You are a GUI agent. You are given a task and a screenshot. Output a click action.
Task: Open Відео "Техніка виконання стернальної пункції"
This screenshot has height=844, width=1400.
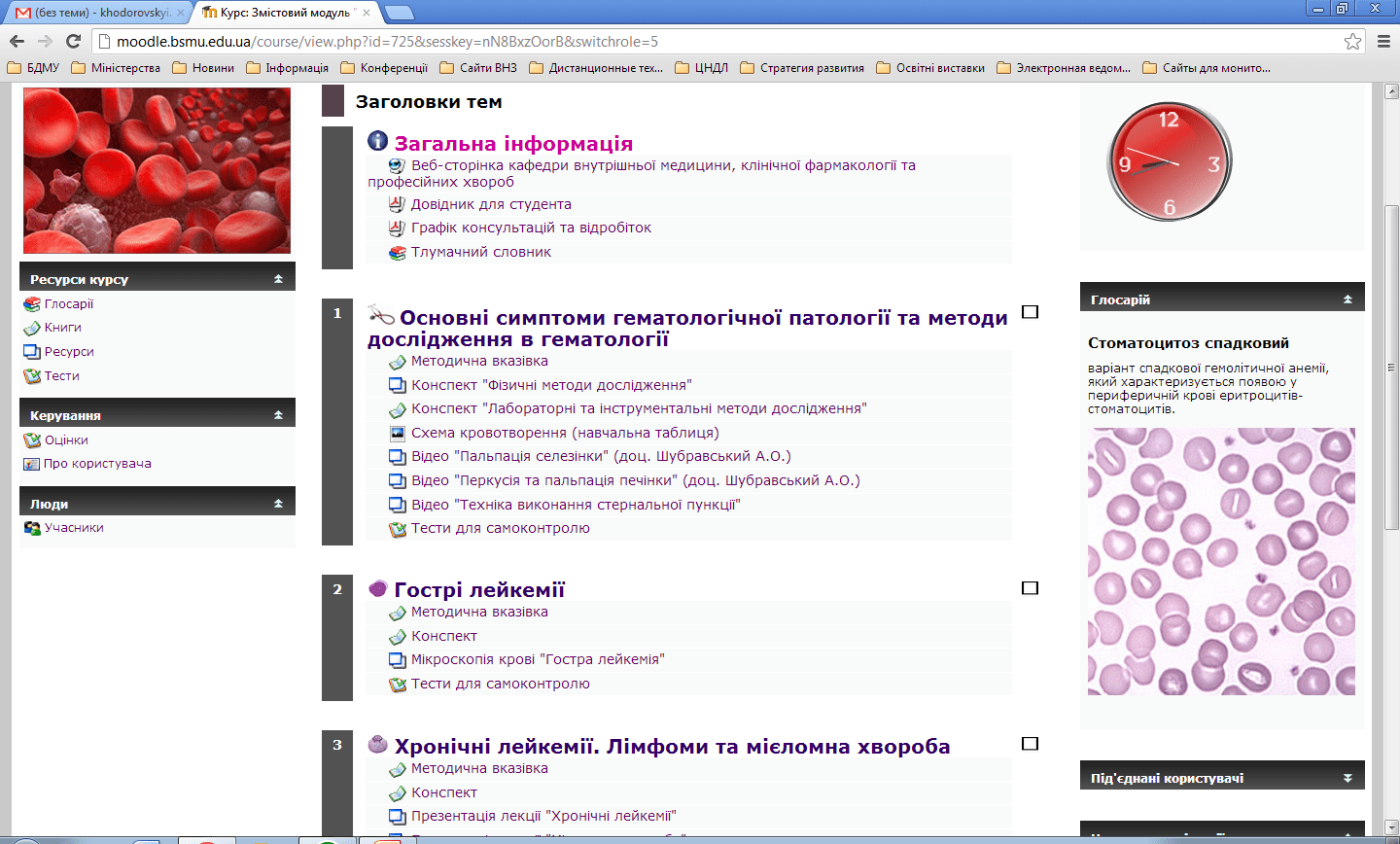coord(576,505)
